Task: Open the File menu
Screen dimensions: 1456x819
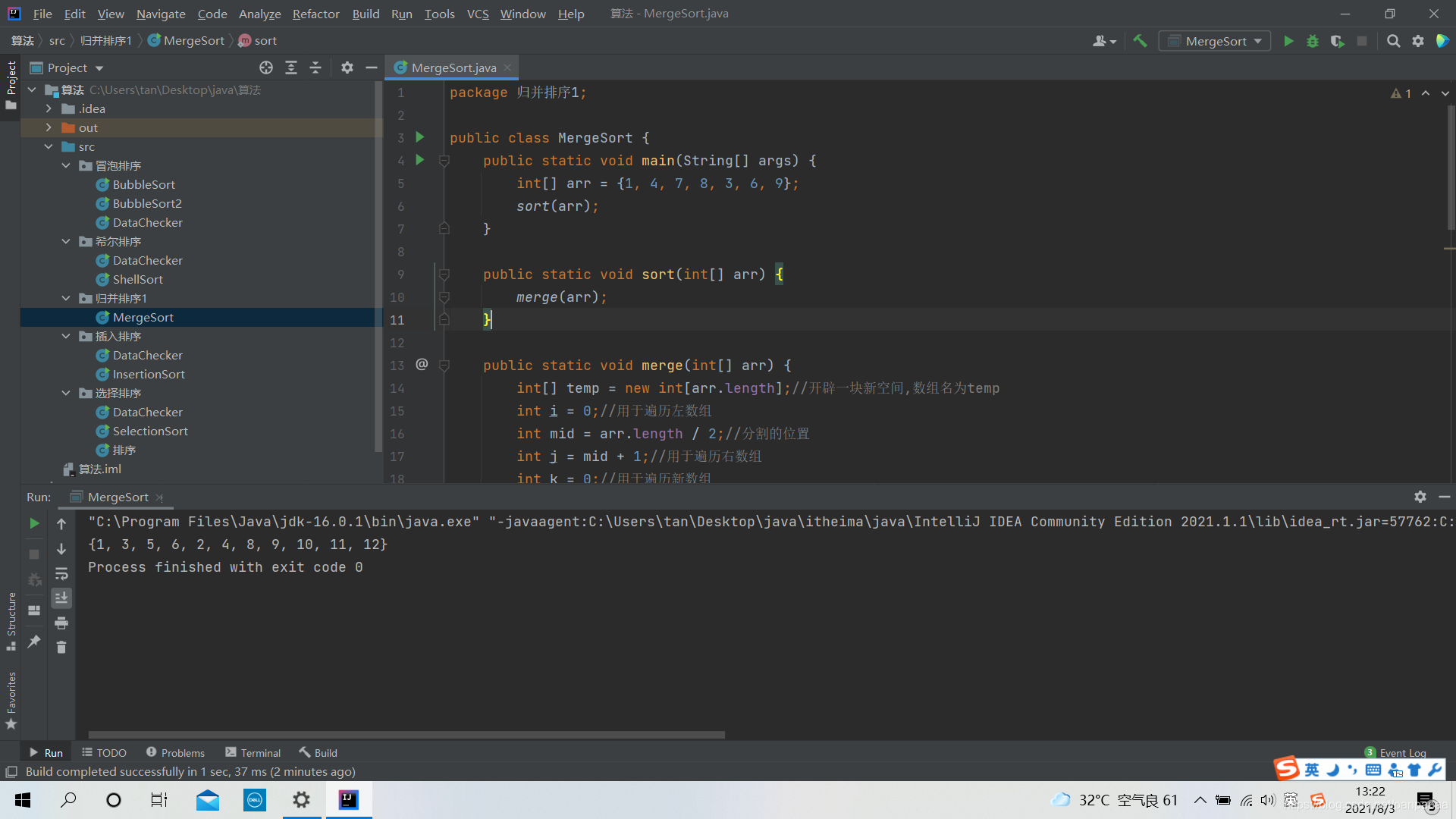Action: [42, 14]
